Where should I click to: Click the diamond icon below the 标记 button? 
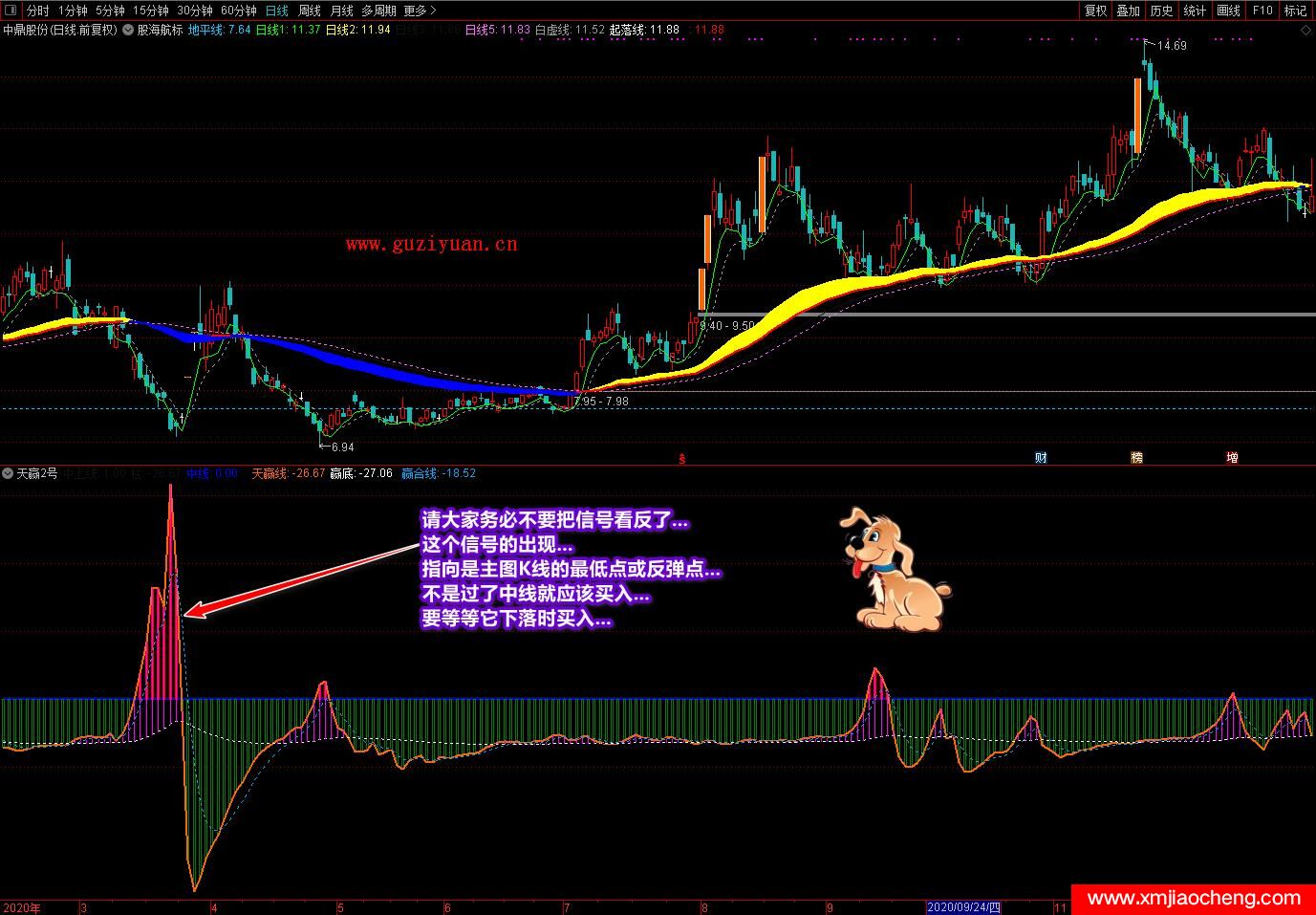(x=1305, y=30)
